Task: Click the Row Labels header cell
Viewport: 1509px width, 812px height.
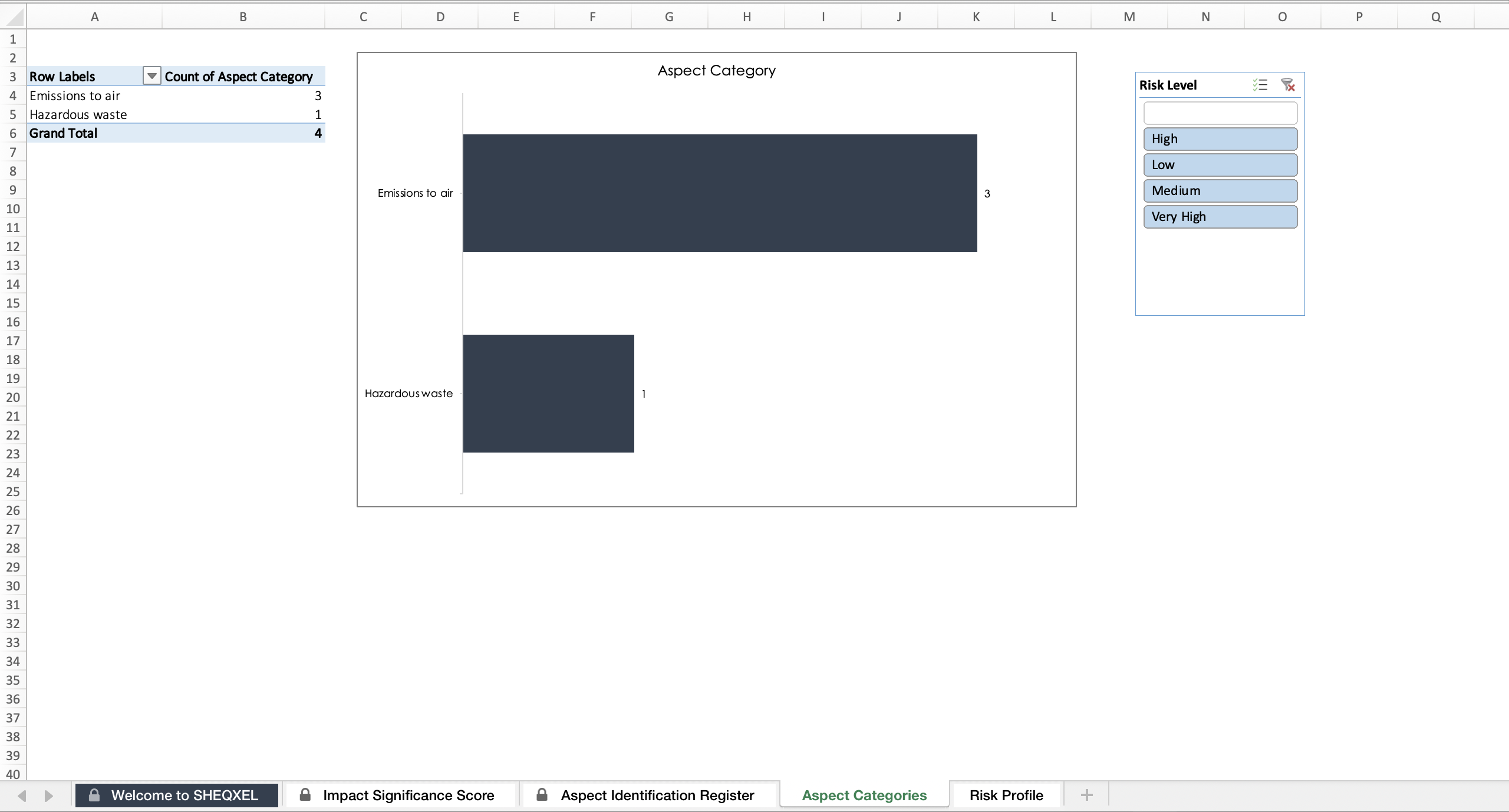Action: [85, 77]
